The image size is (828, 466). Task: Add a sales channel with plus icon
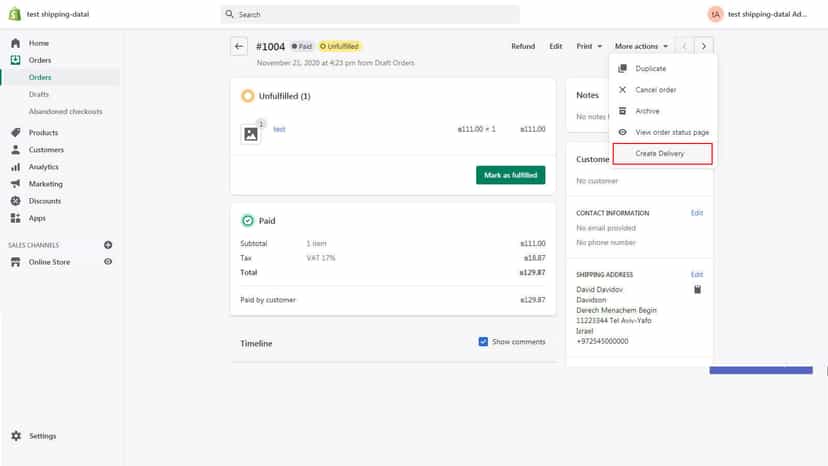point(108,245)
